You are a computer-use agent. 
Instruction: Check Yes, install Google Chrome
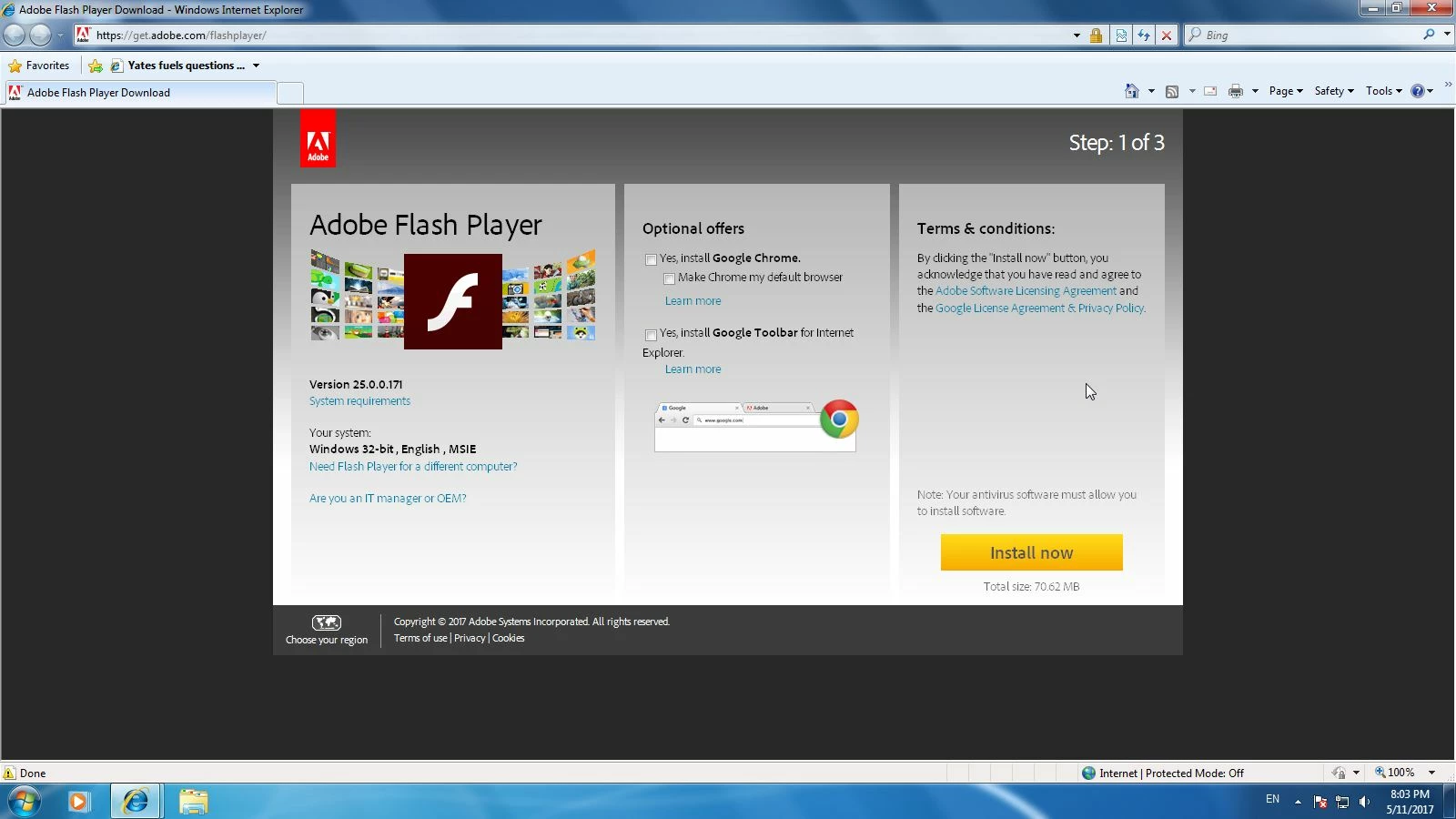(651, 259)
